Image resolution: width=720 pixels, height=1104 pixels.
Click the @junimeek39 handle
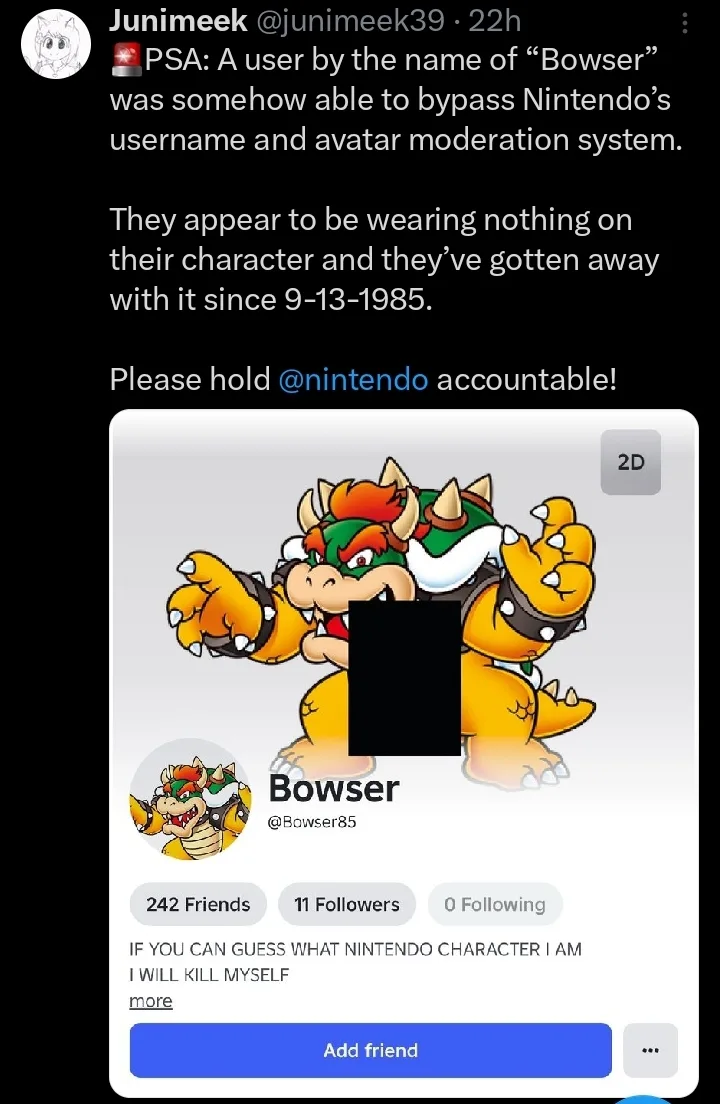(x=348, y=21)
